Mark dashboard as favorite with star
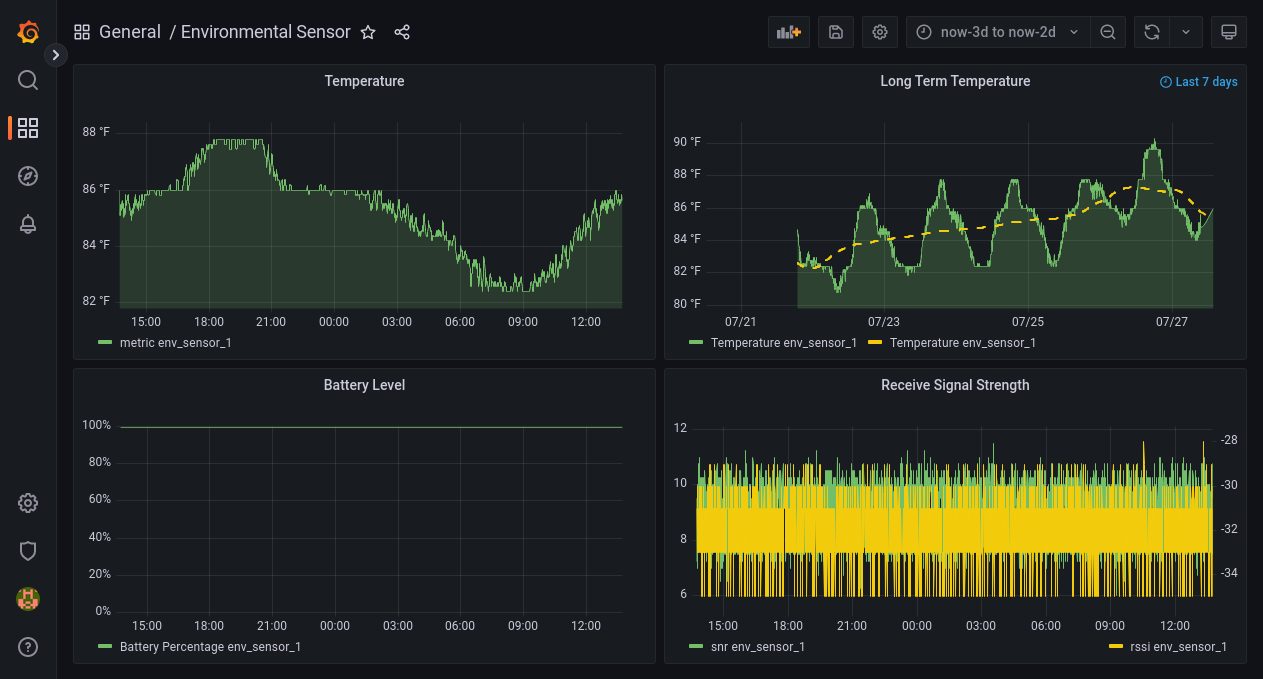 [x=368, y=32]
